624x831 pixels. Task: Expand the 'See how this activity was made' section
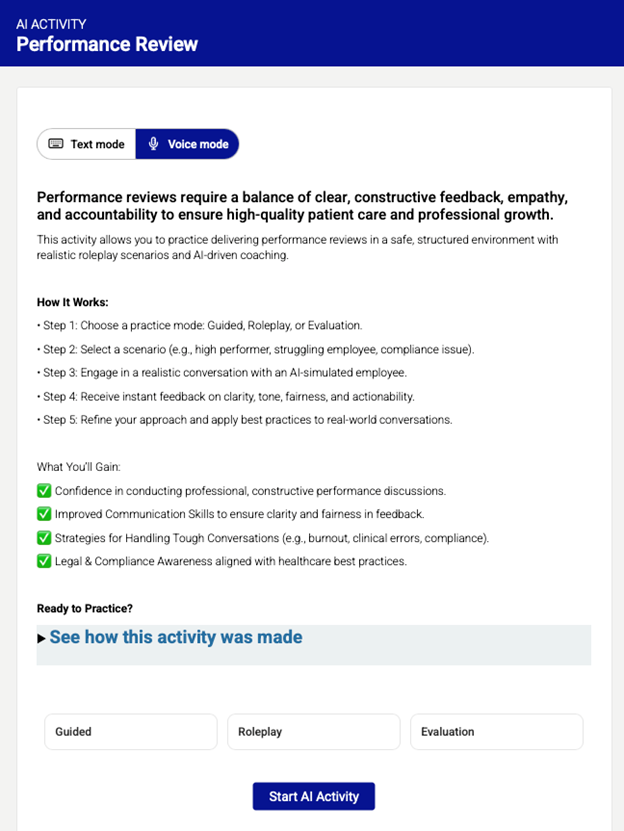(173, 637)
